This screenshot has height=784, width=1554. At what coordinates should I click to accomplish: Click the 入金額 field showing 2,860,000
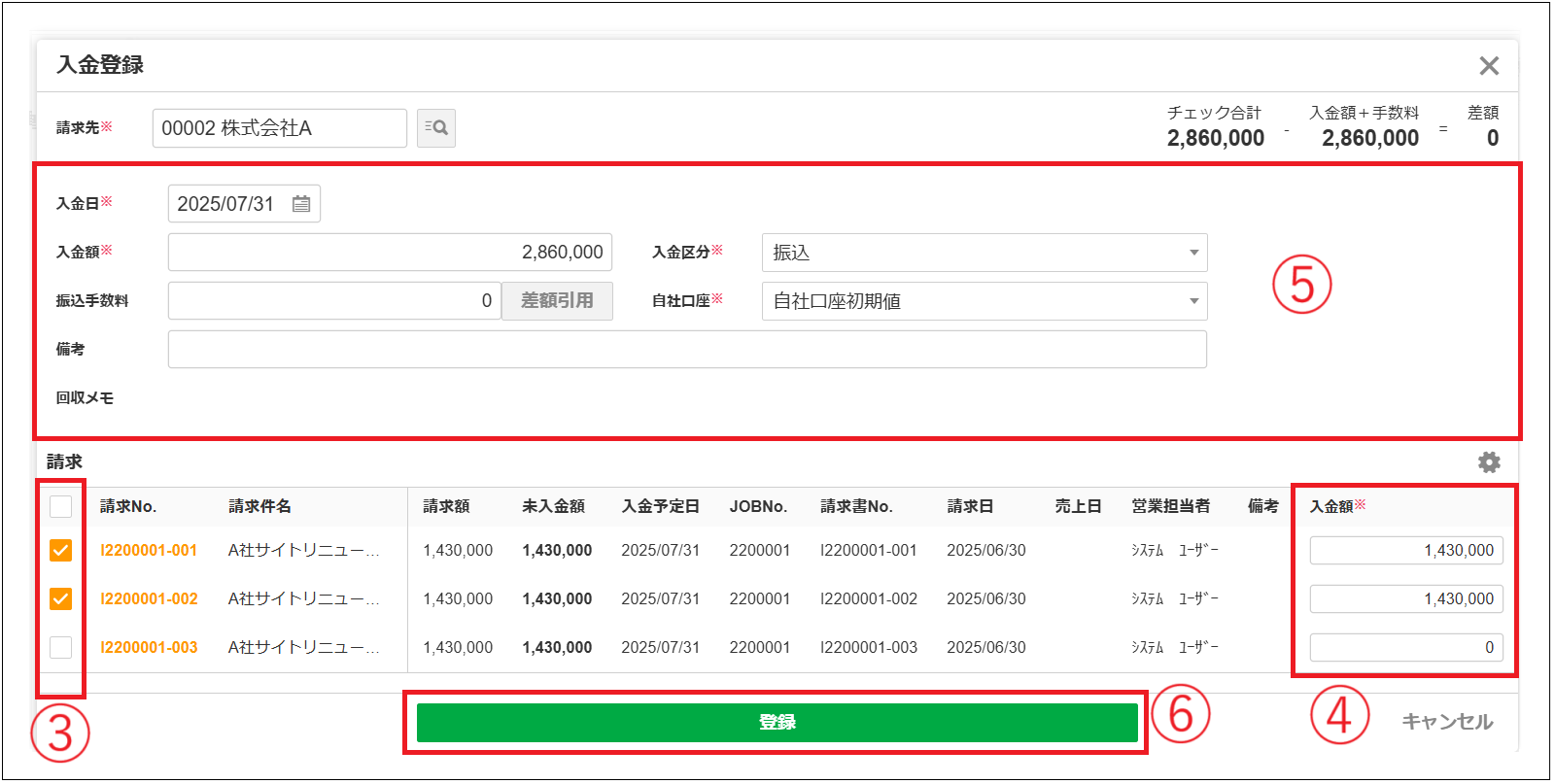[389, 253]
